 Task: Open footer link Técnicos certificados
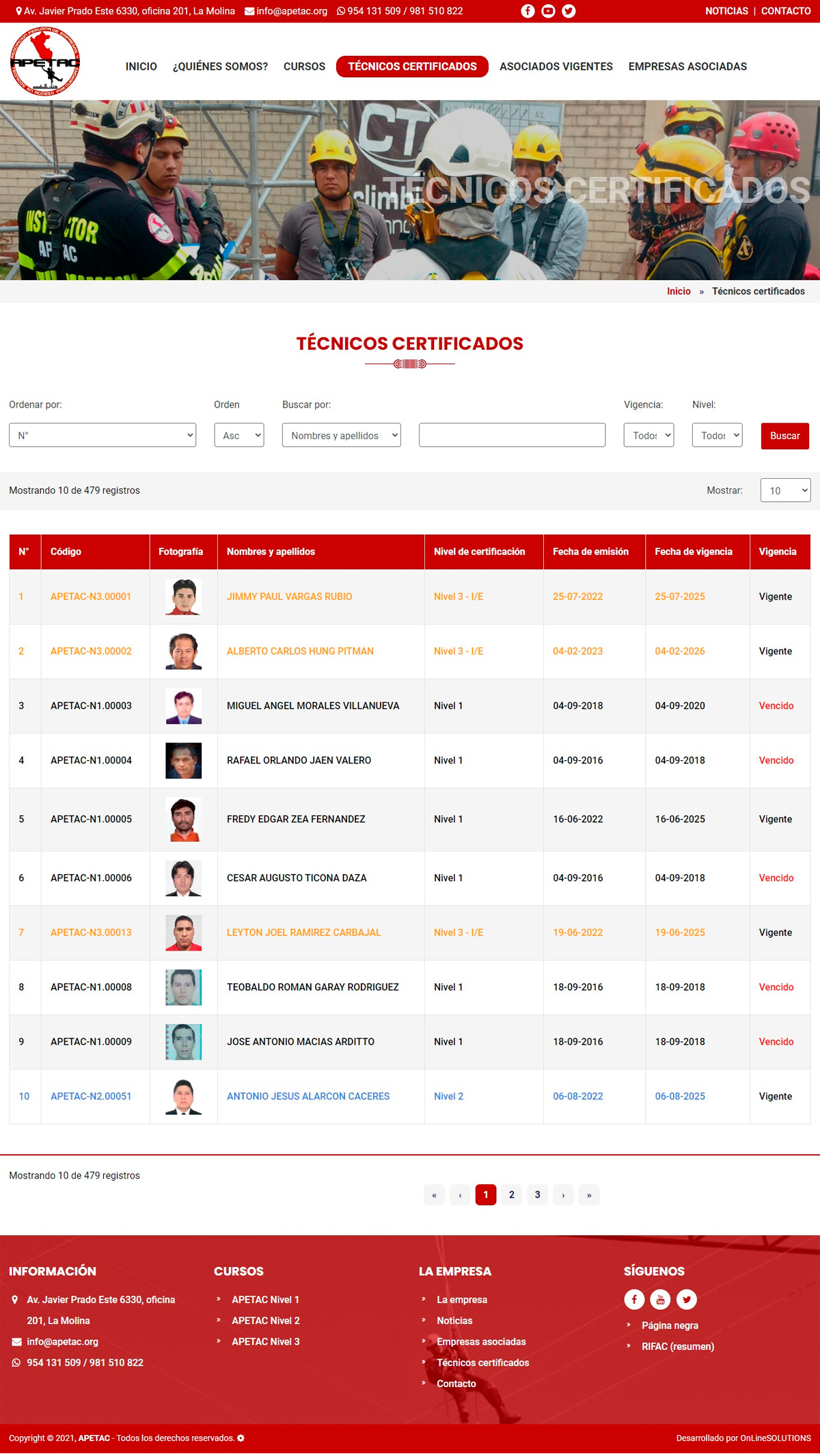[x=483, y=1362]
